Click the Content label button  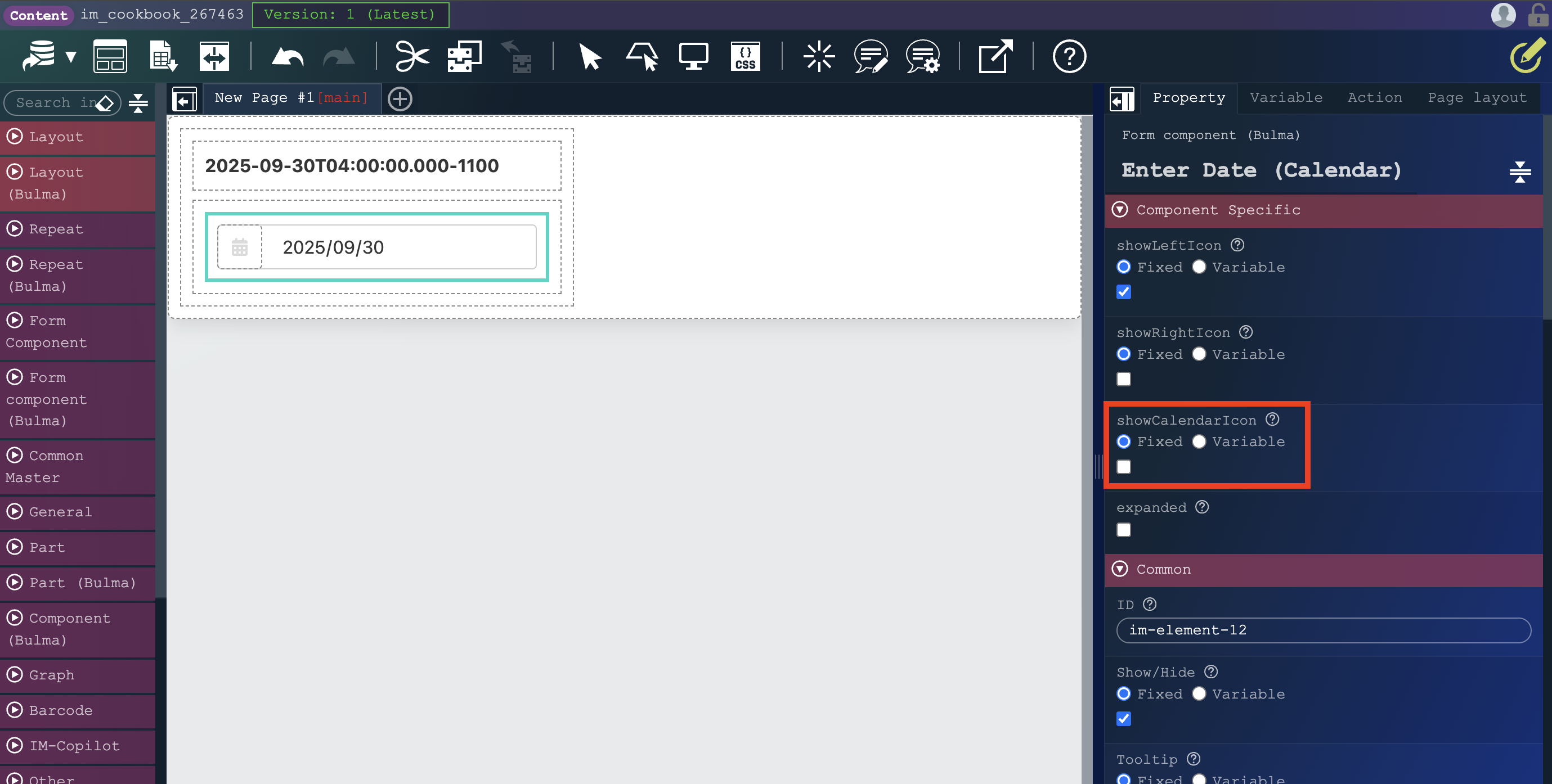39,15
